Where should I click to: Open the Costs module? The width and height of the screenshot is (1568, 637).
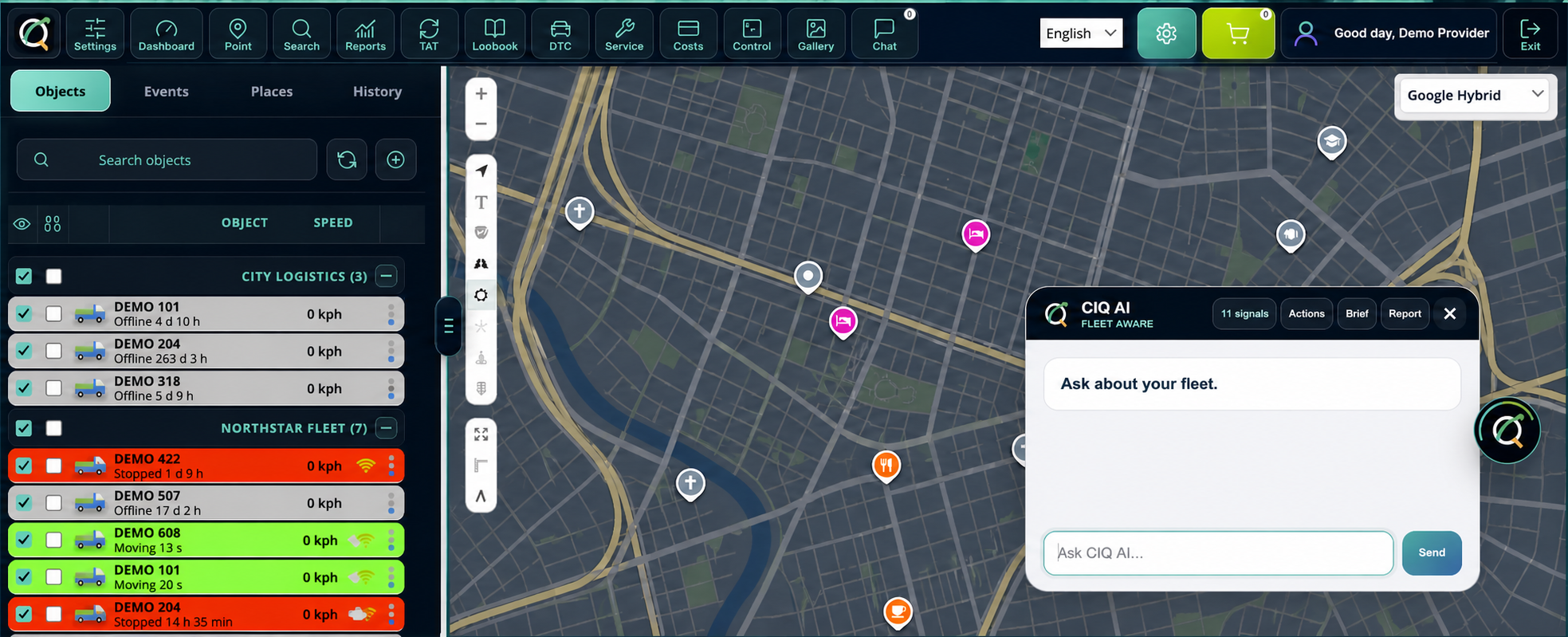point(688,33)
